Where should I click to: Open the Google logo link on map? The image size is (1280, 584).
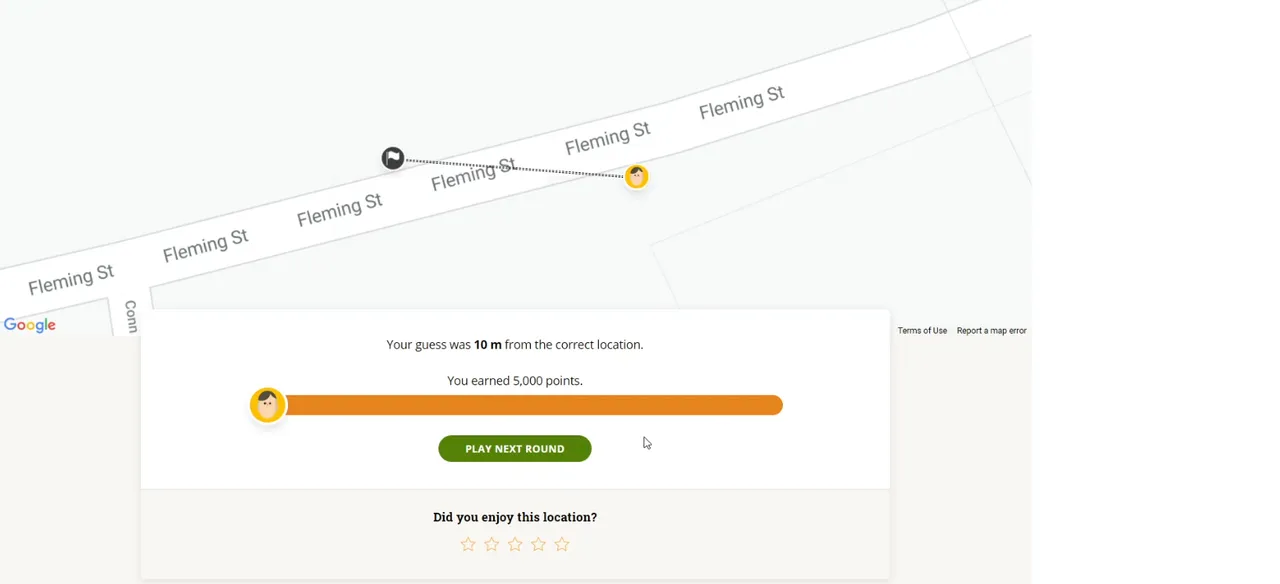[x=30, y=325]
